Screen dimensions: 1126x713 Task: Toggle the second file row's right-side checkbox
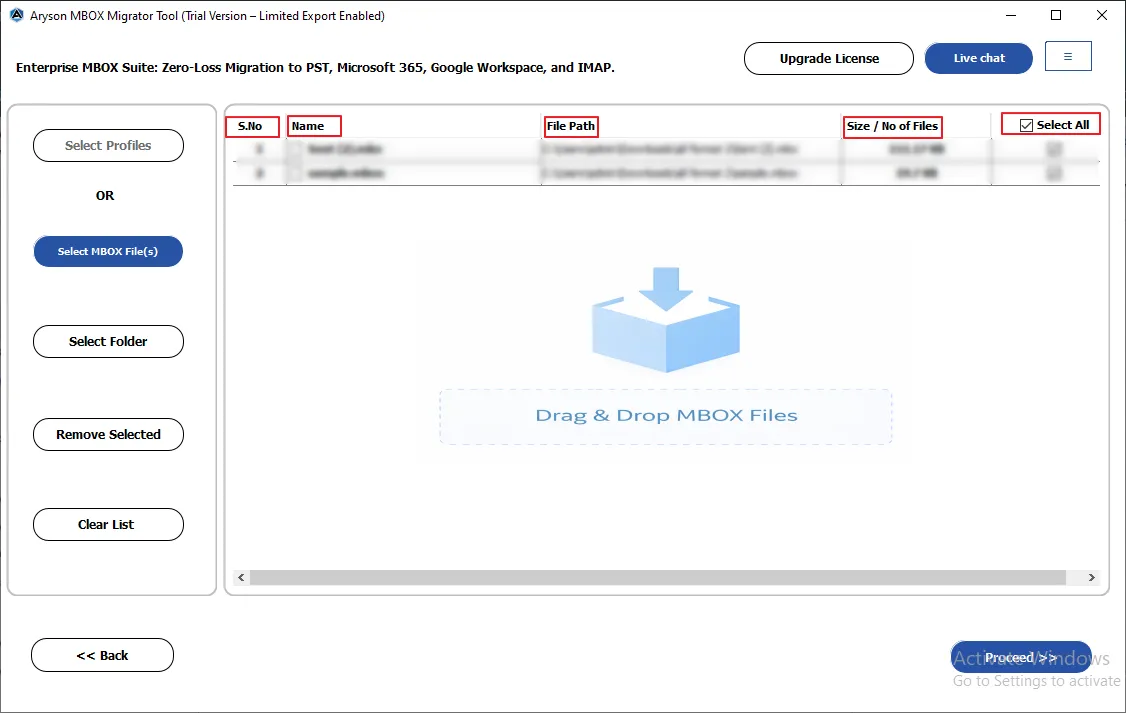pyautogui.click(x=1053, y=173)
